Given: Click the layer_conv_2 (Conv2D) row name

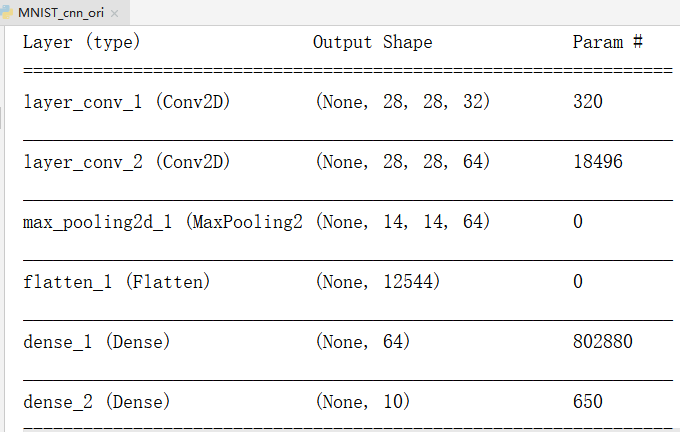Looking at the screenshot, I should tap(126, 161).
